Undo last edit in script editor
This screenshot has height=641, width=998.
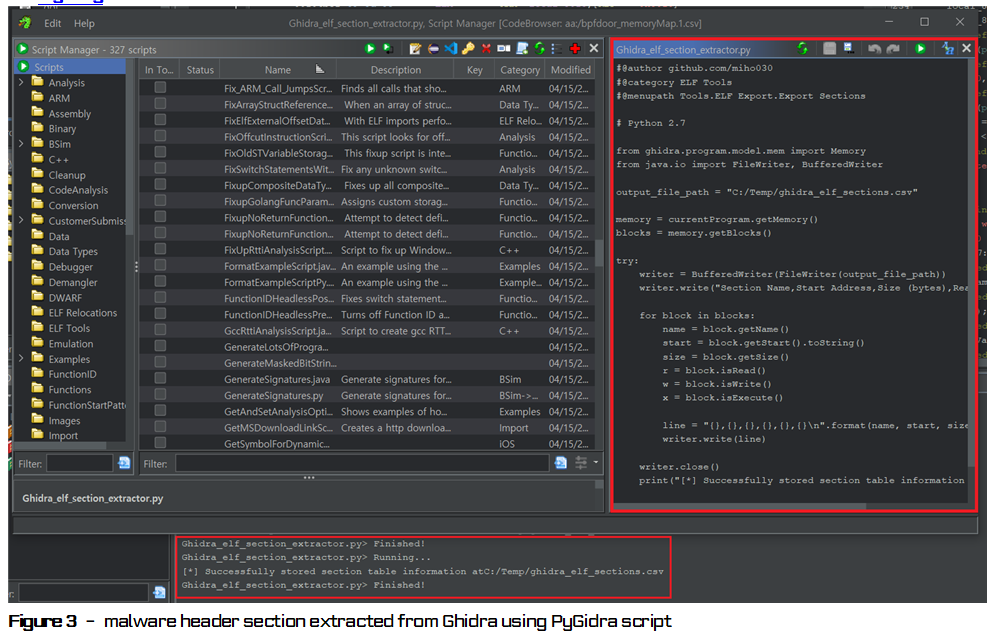point(875,48)
